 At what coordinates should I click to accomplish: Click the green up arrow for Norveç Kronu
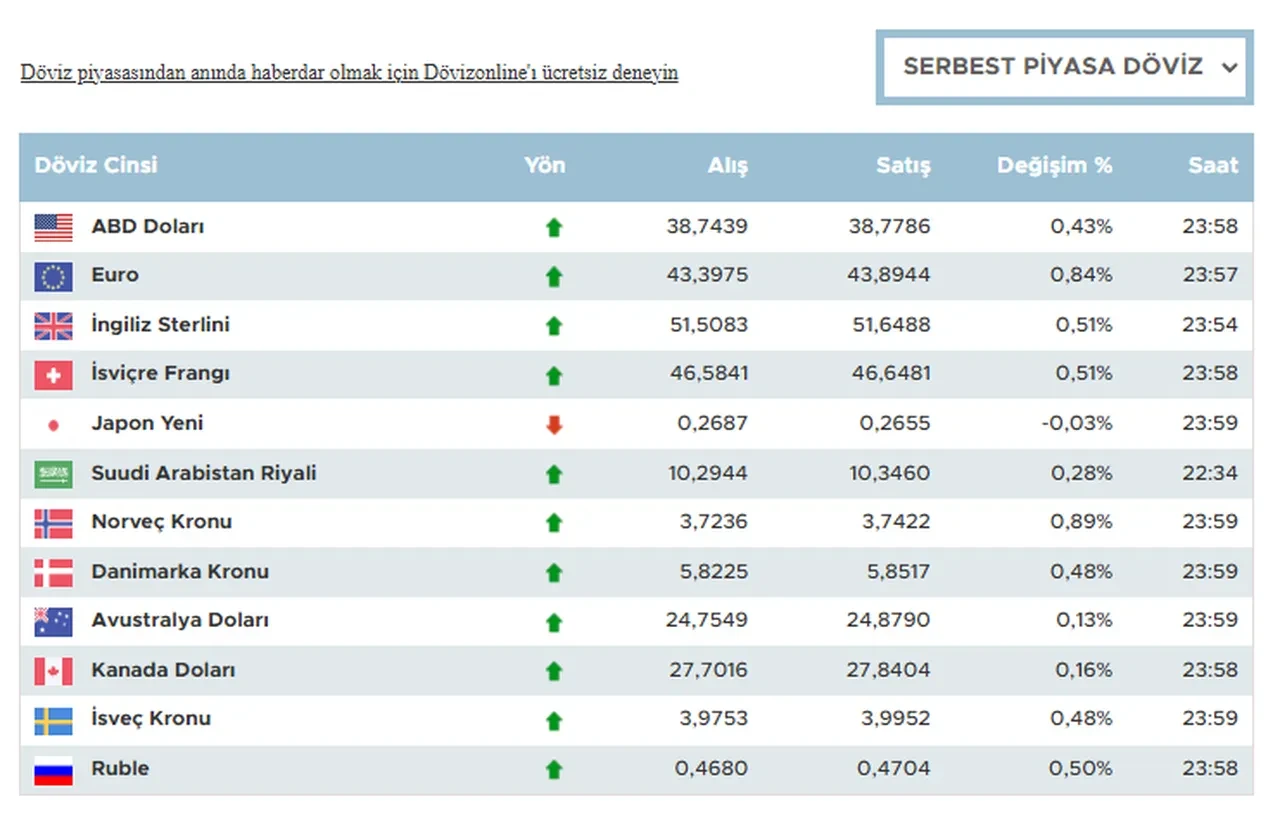coord(554,523)
